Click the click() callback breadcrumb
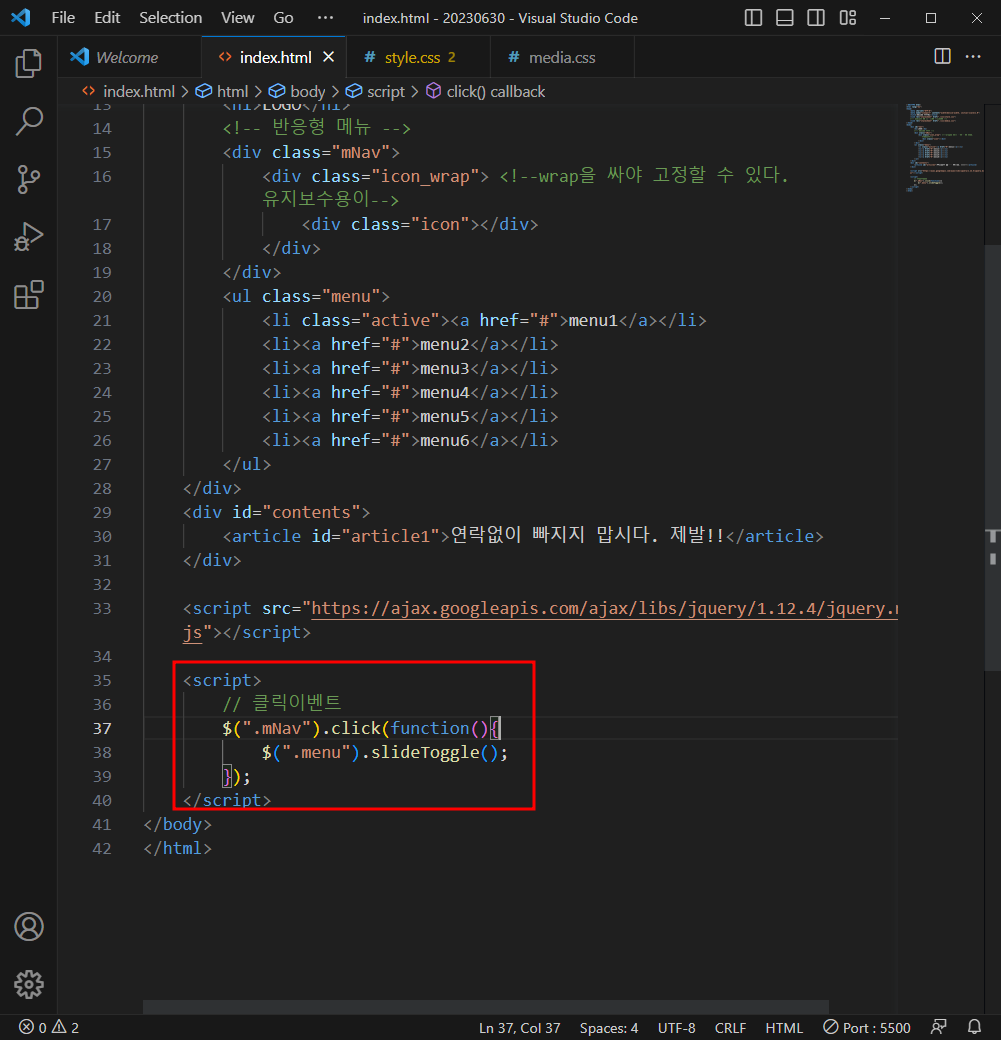 (486, 92)
